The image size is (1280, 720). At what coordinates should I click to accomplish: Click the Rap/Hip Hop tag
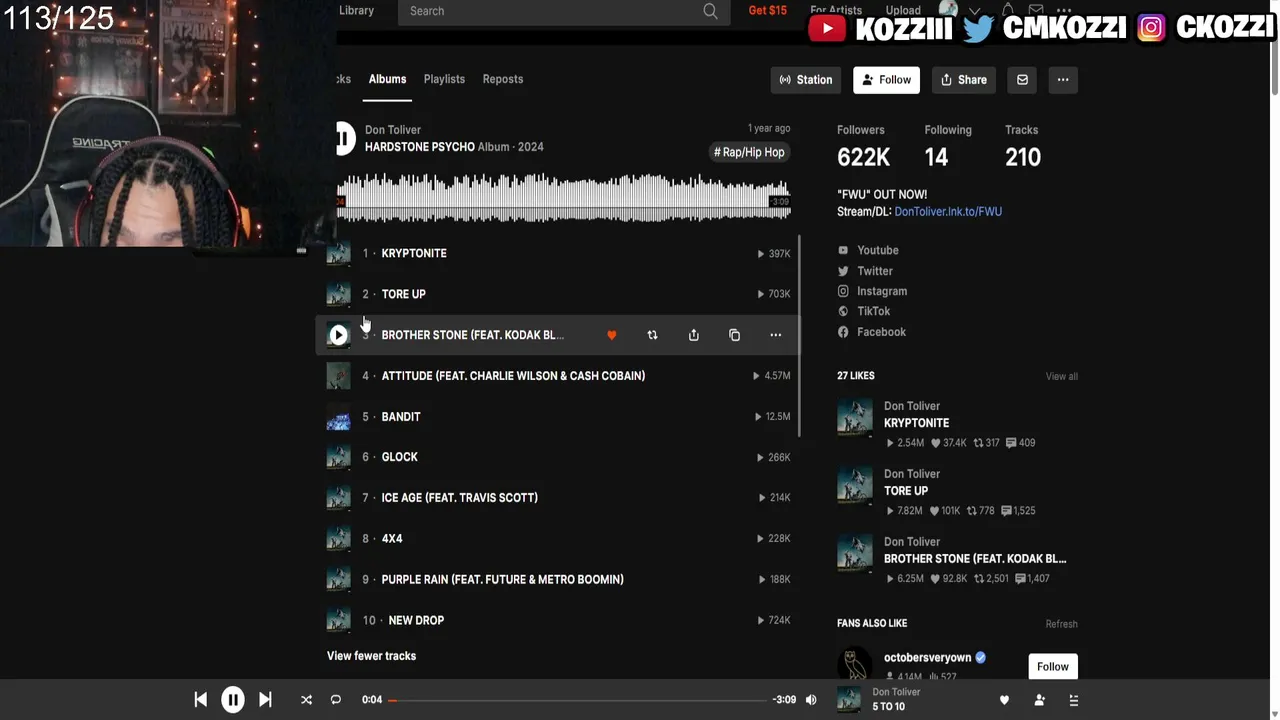[x=749, y=152]
